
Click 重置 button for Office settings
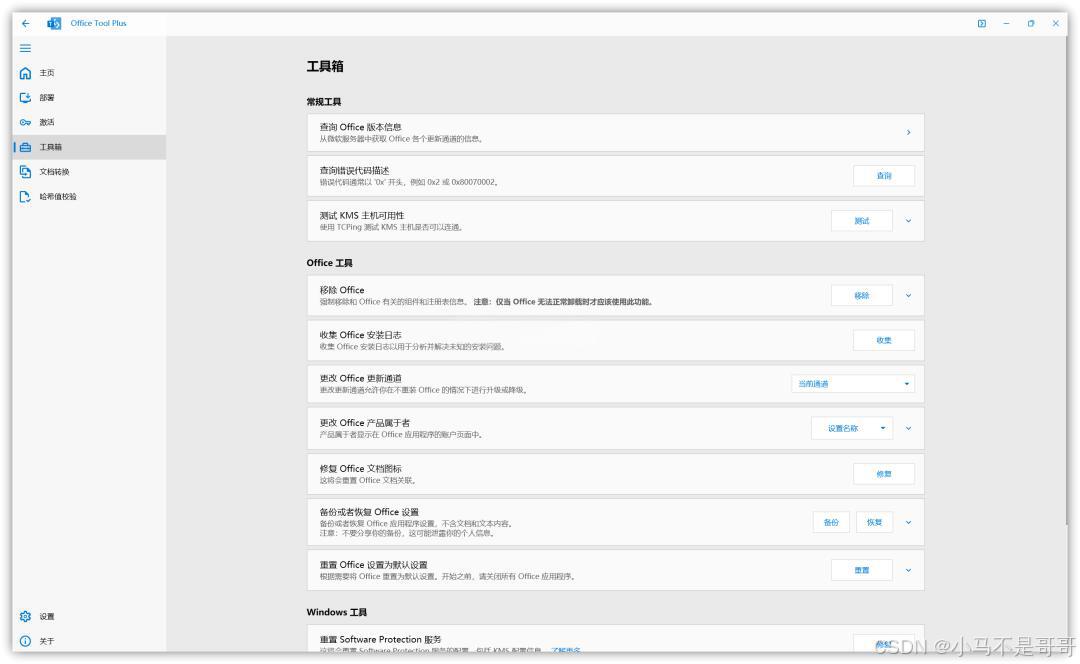click(x=862, y=570)
